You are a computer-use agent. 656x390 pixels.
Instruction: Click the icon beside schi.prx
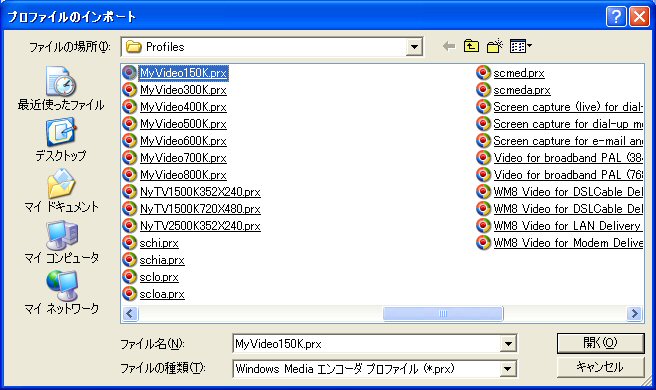129,243
